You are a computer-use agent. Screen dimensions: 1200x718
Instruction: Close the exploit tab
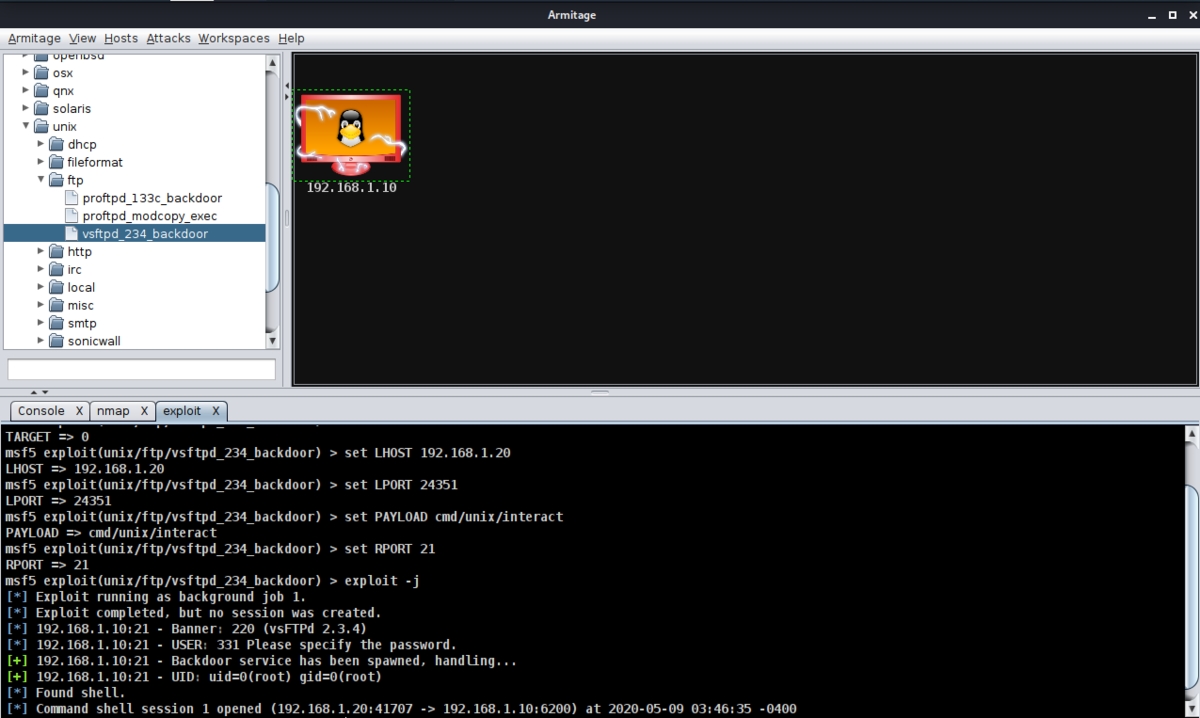[x=215, y=411]
